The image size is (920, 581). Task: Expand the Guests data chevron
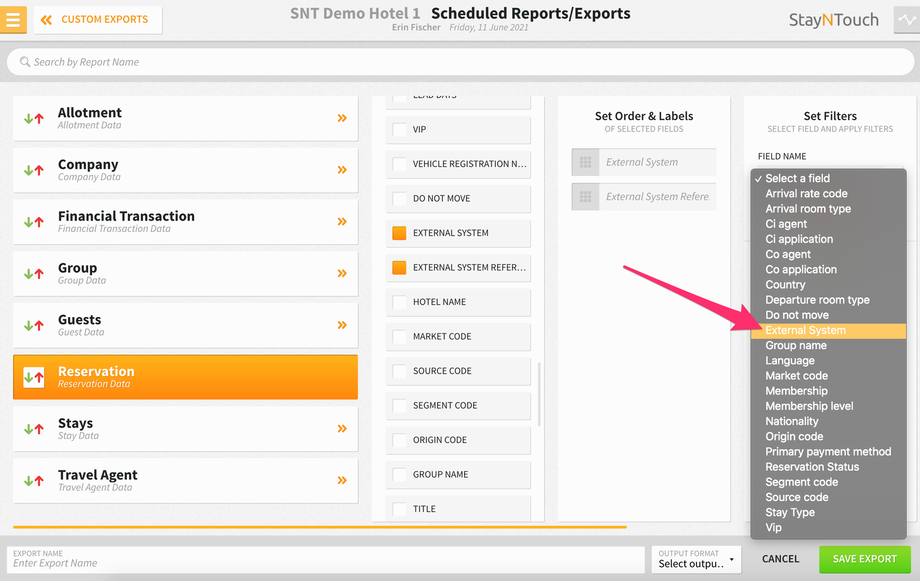(342, 325)
